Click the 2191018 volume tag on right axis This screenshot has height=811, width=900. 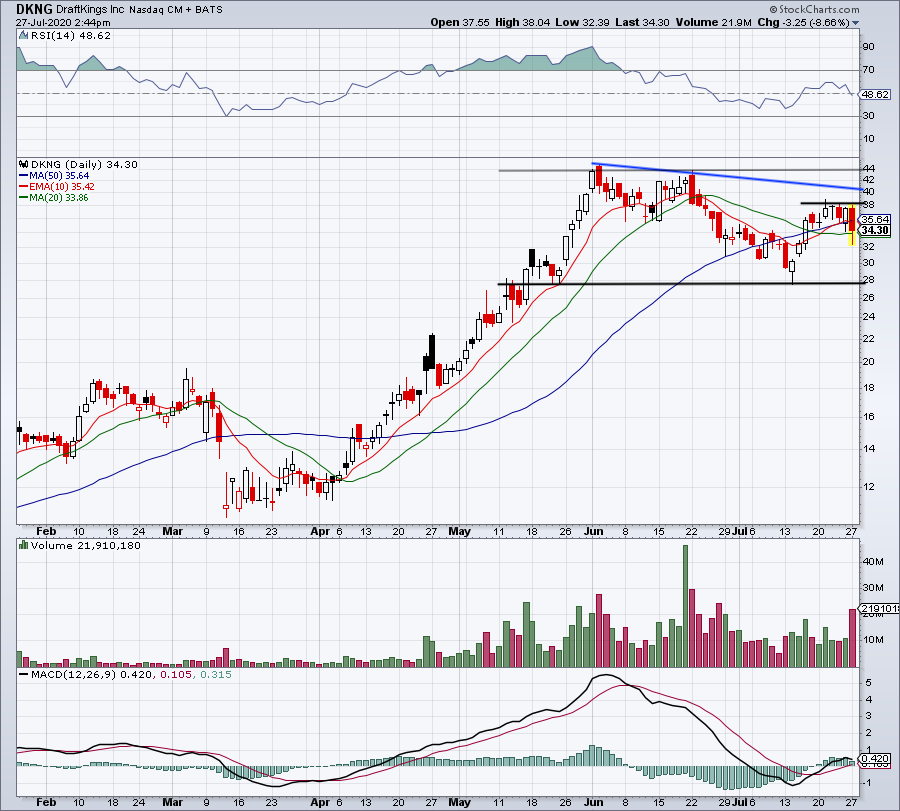(879, 608)
